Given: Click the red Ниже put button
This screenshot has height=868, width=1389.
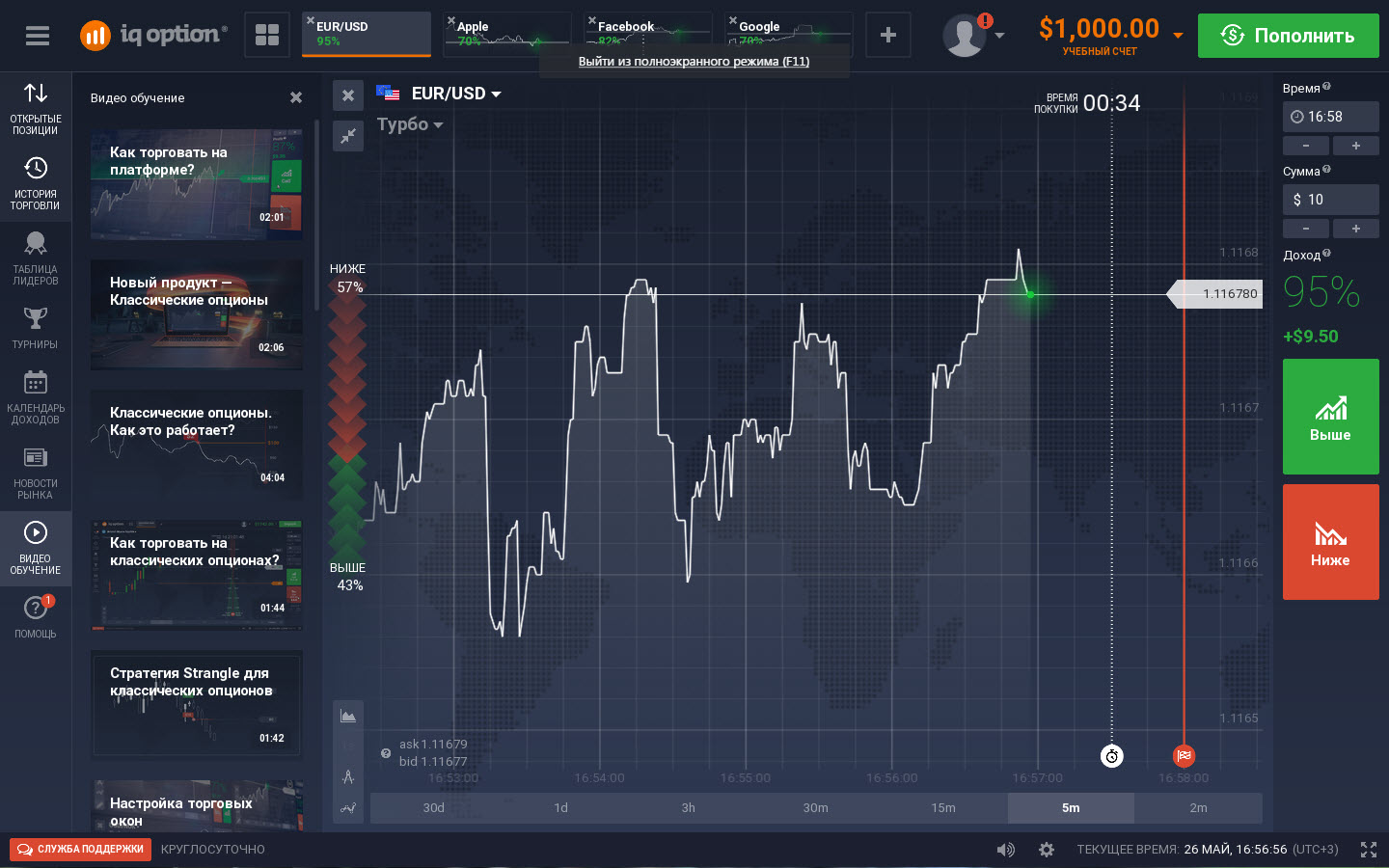Looking at the screenshot, I should point(1331,542).
